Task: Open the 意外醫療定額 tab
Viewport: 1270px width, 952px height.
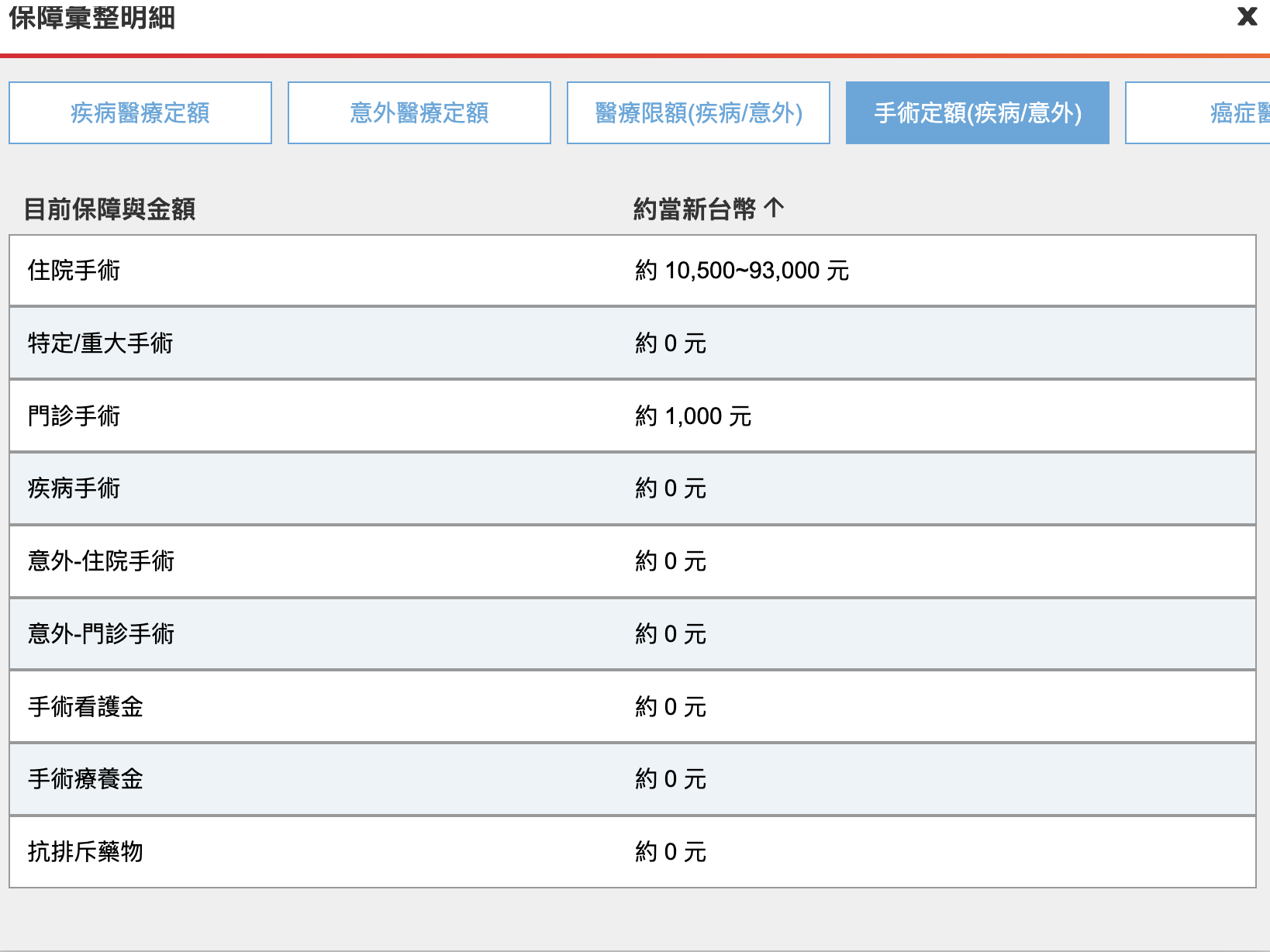Action: pyautogui.click(x=419, y=113)
